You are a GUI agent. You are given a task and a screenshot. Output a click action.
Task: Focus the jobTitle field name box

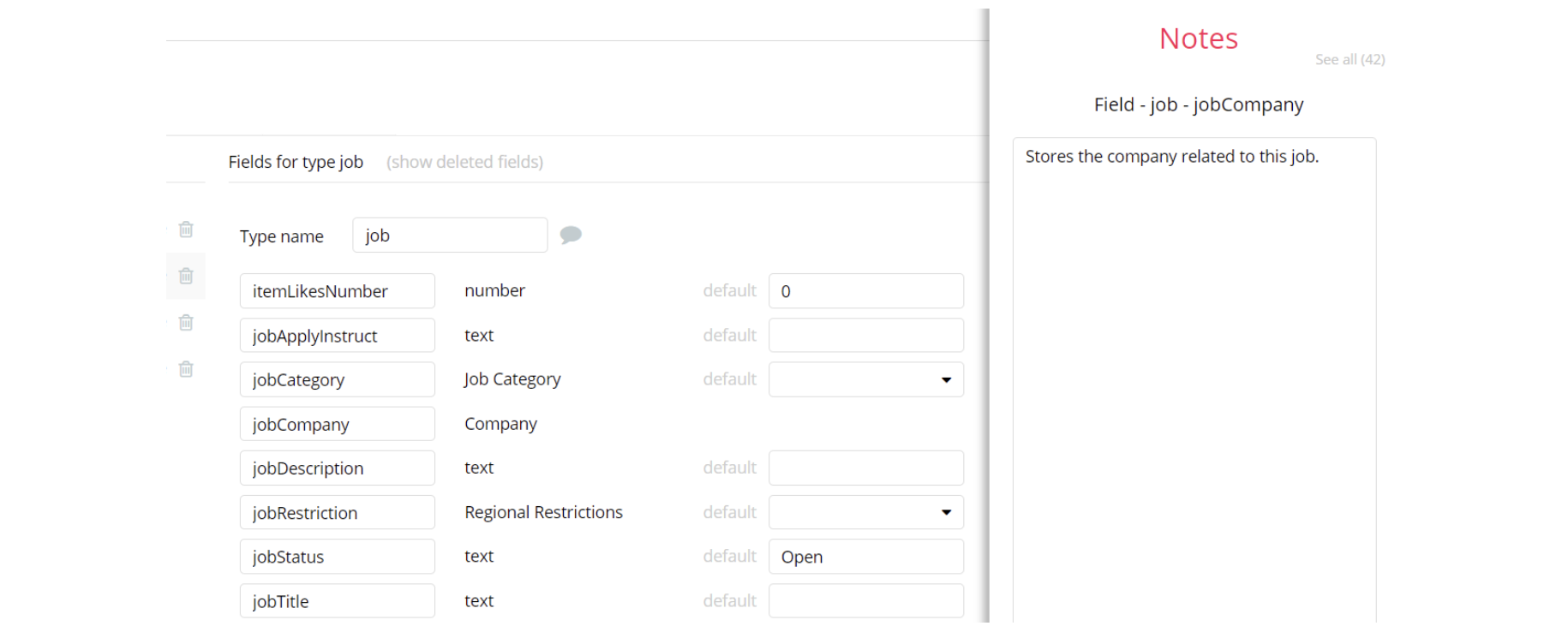tap(337, 601)
